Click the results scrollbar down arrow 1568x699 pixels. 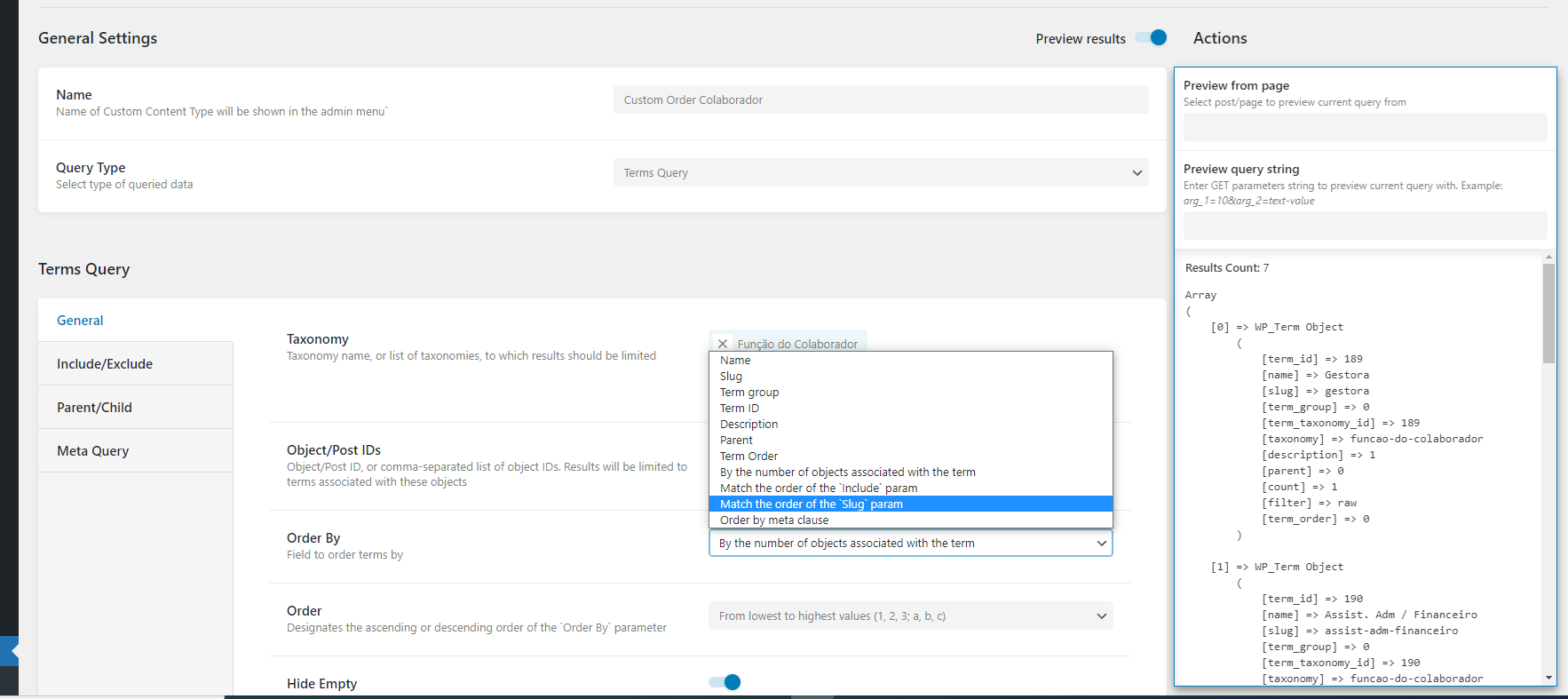tap(1548, 678)
